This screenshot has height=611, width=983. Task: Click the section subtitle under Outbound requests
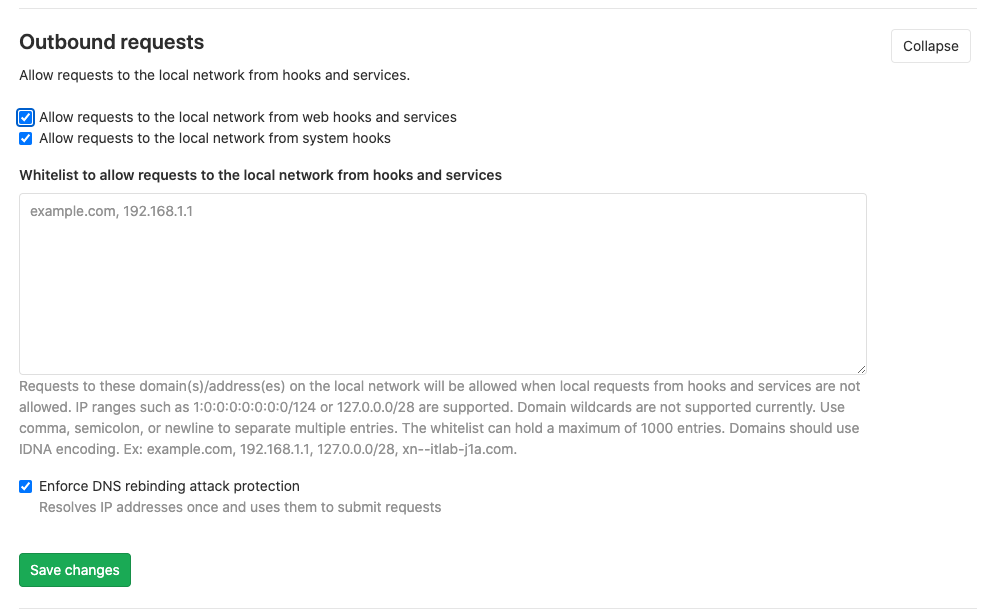(x=214, y=75)
